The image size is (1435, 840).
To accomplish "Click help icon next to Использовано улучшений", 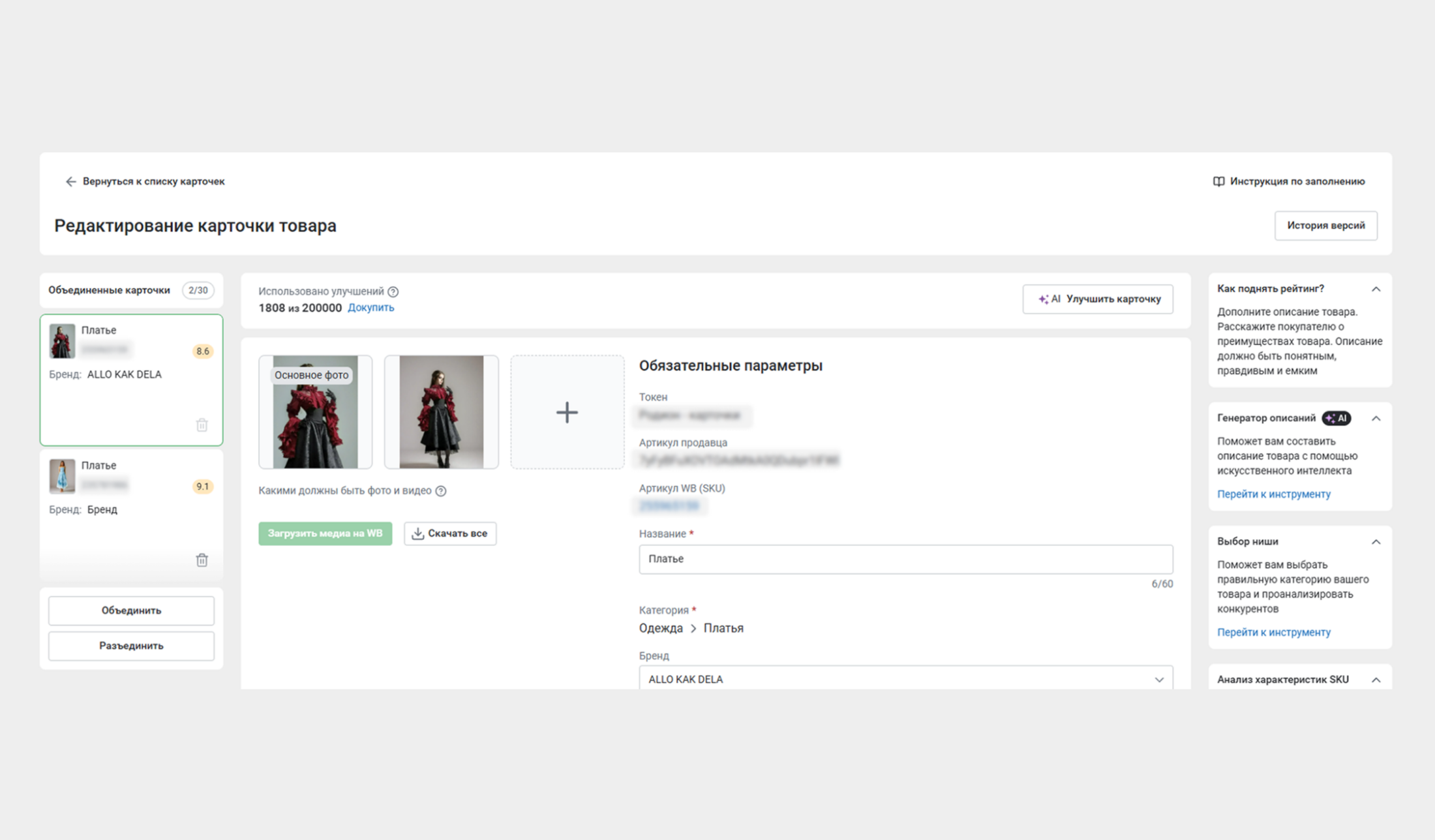I will 393,292.
